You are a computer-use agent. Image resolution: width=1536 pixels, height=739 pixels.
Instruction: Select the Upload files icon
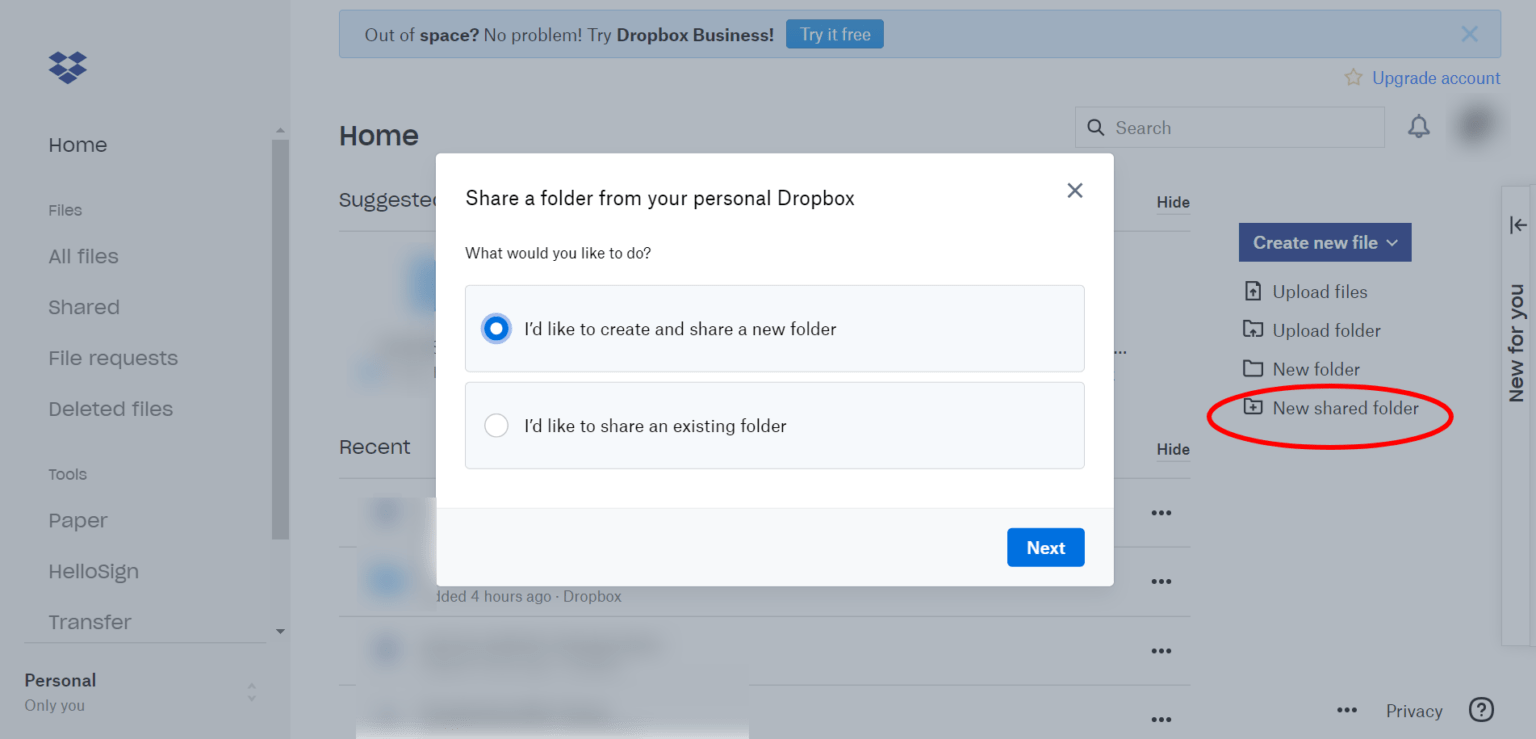coord(1253,291)
